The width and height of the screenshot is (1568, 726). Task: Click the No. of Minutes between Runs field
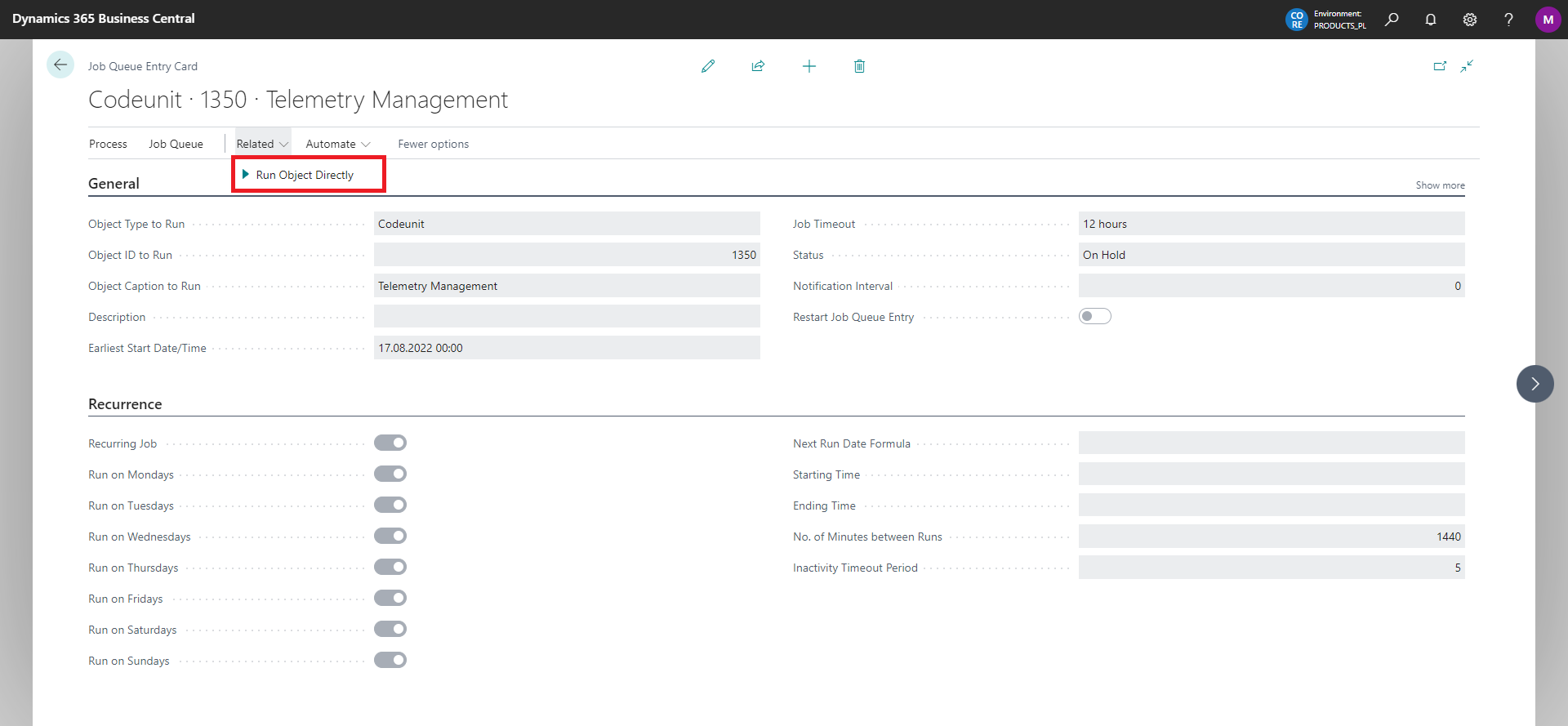click(x=1272, y=537)
